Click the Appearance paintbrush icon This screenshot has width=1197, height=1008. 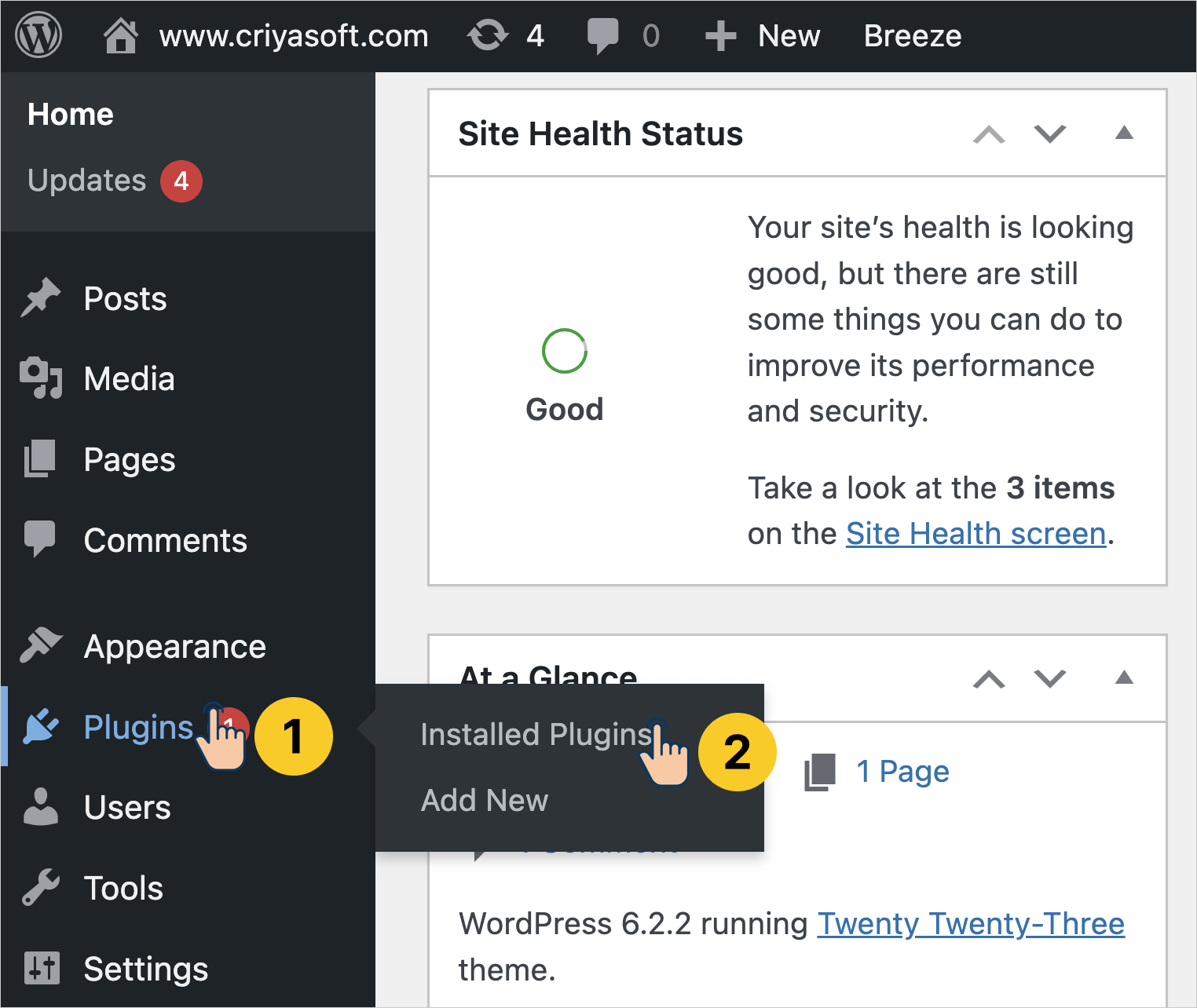pyautogui.click(x=41, y=645)
